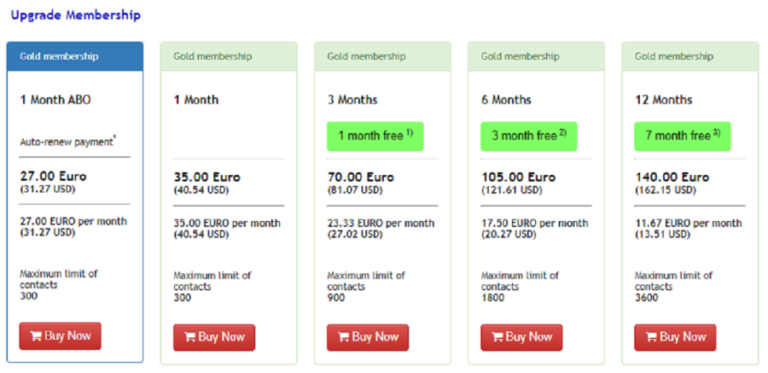Image resolution: width=768 pixels, height=373 pixels.
Task: Select the Gold membership header above 1 Month
Action: tap(229, 56)
